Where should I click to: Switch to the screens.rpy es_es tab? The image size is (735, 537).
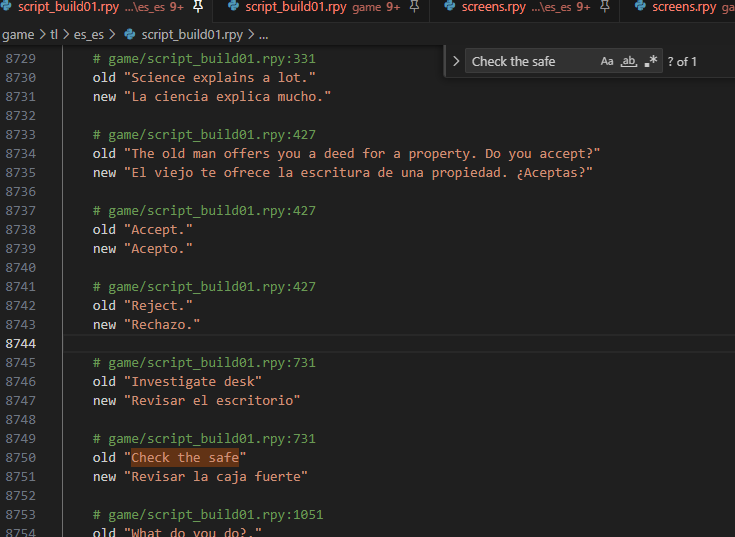point(526,7)
